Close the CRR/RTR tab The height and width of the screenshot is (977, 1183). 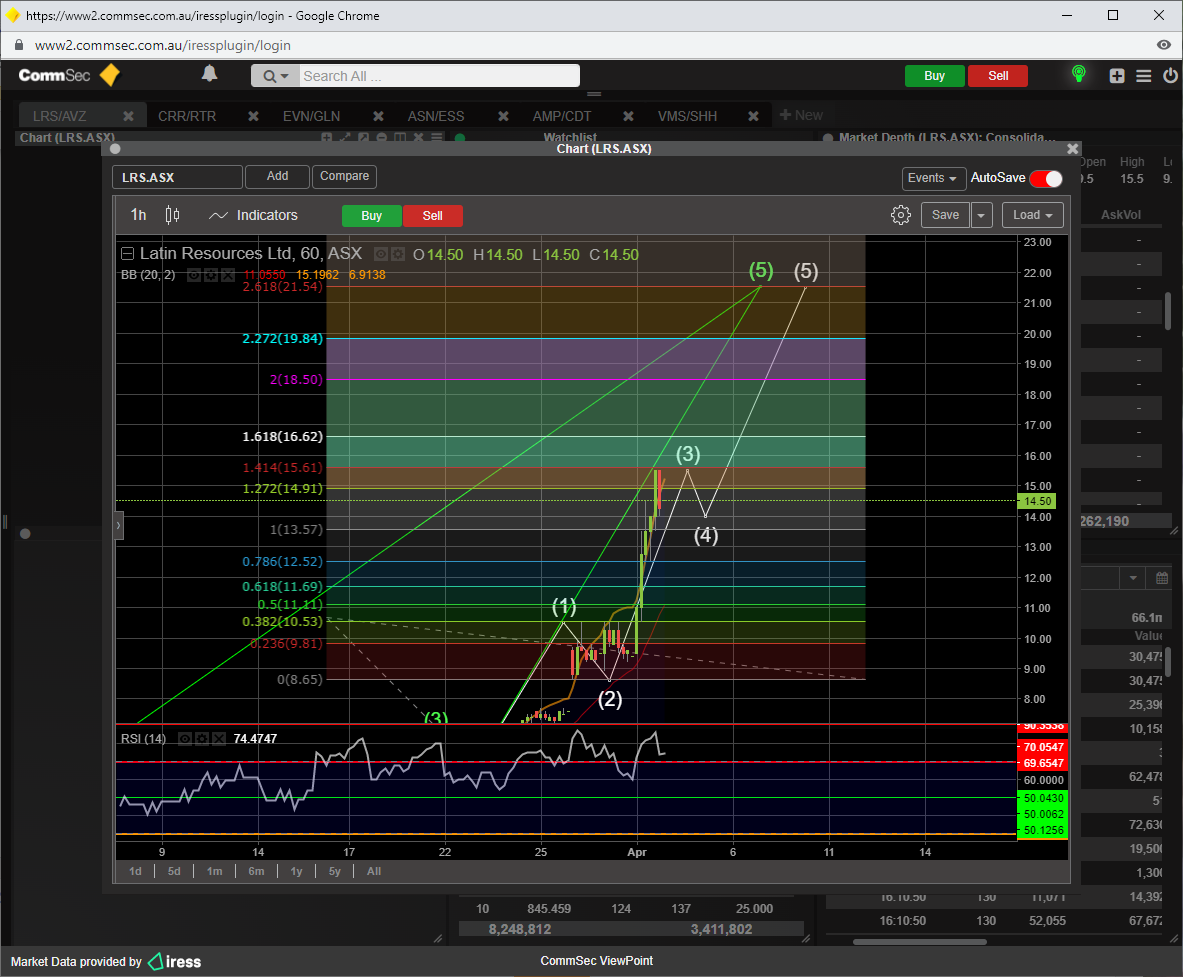pyautogui.click(x=254, y=116)
